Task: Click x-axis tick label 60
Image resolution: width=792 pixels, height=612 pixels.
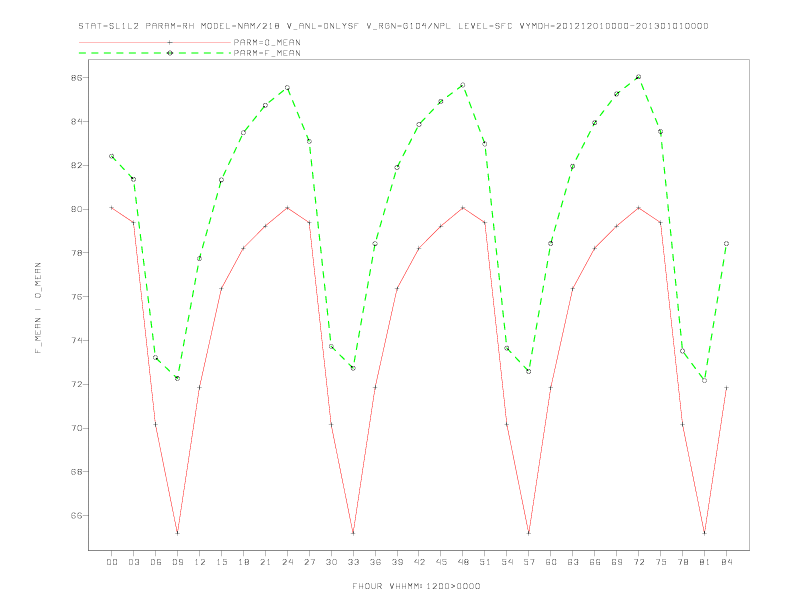Action: 551,562
